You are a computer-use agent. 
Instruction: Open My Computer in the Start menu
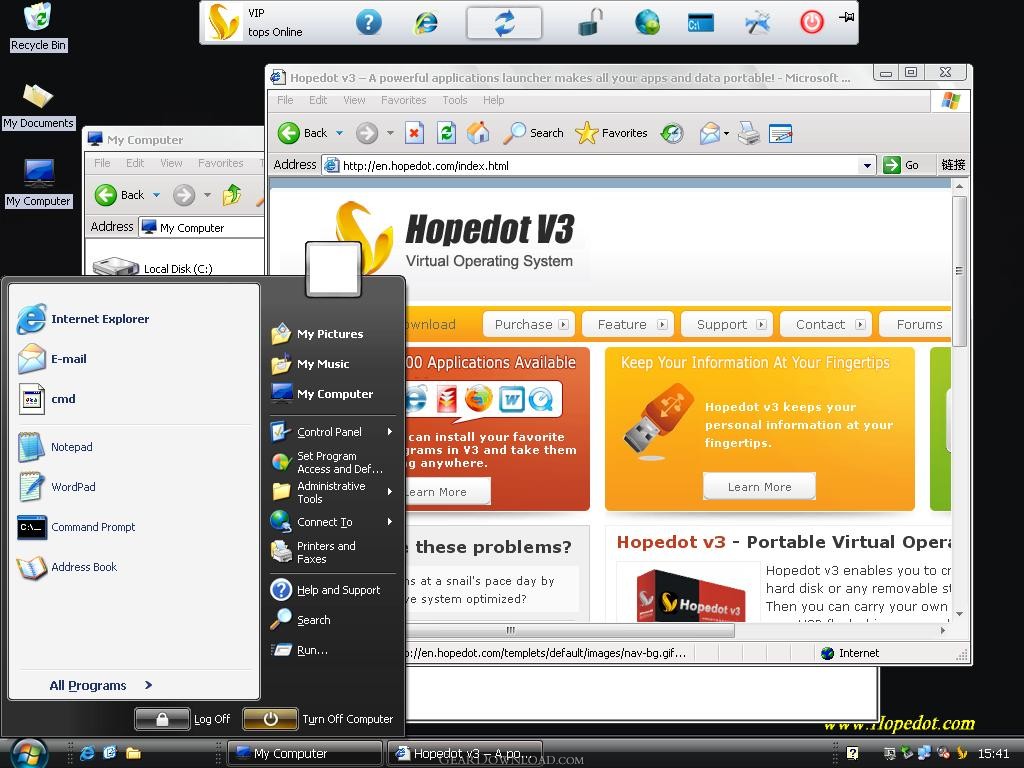[x=322, y=394]
